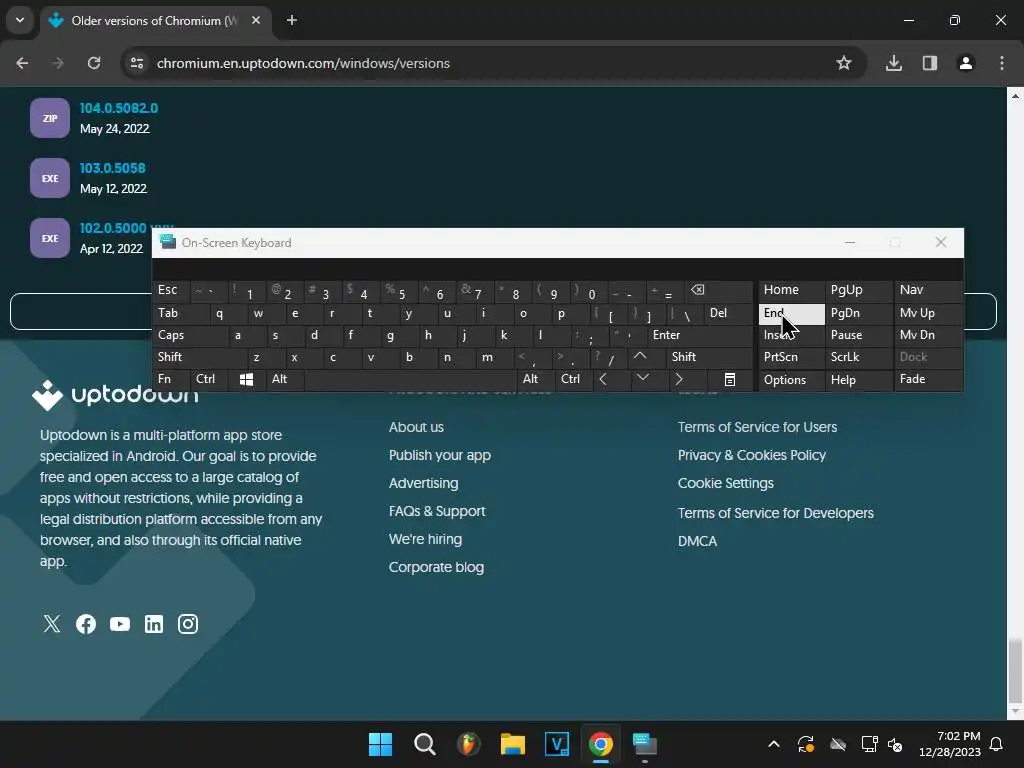Click the Uptodown footer logo

(x=115, y=395)
